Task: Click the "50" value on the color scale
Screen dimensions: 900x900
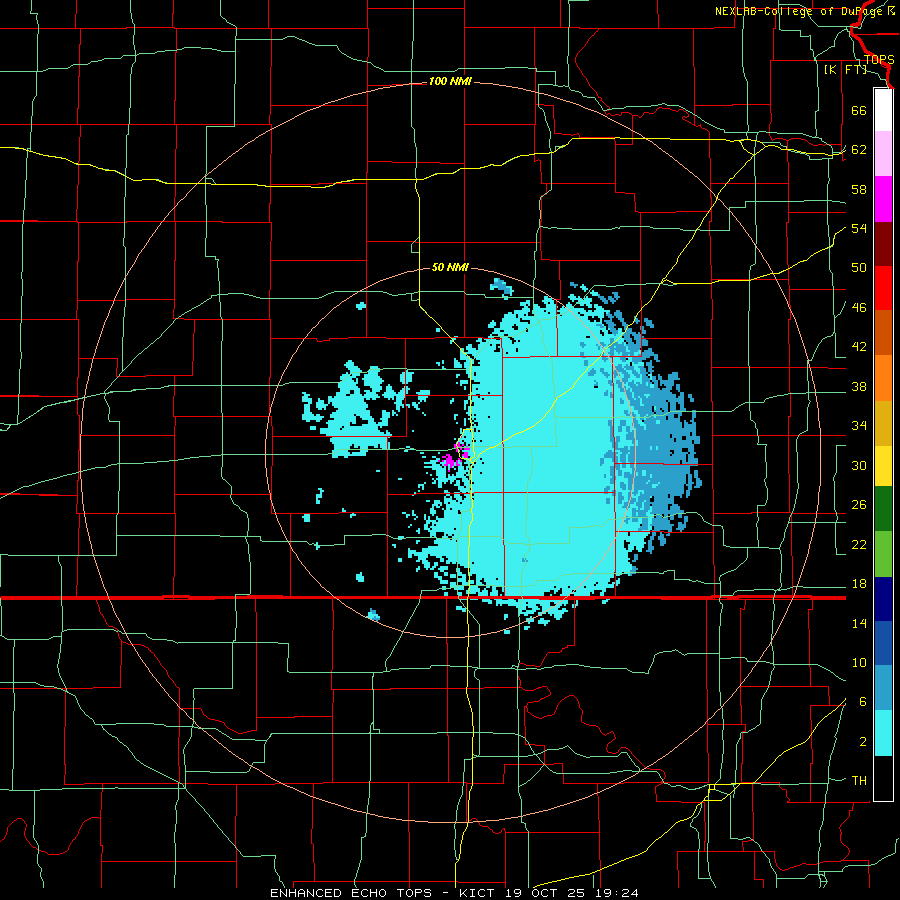Action: click(x=859, y=268)
